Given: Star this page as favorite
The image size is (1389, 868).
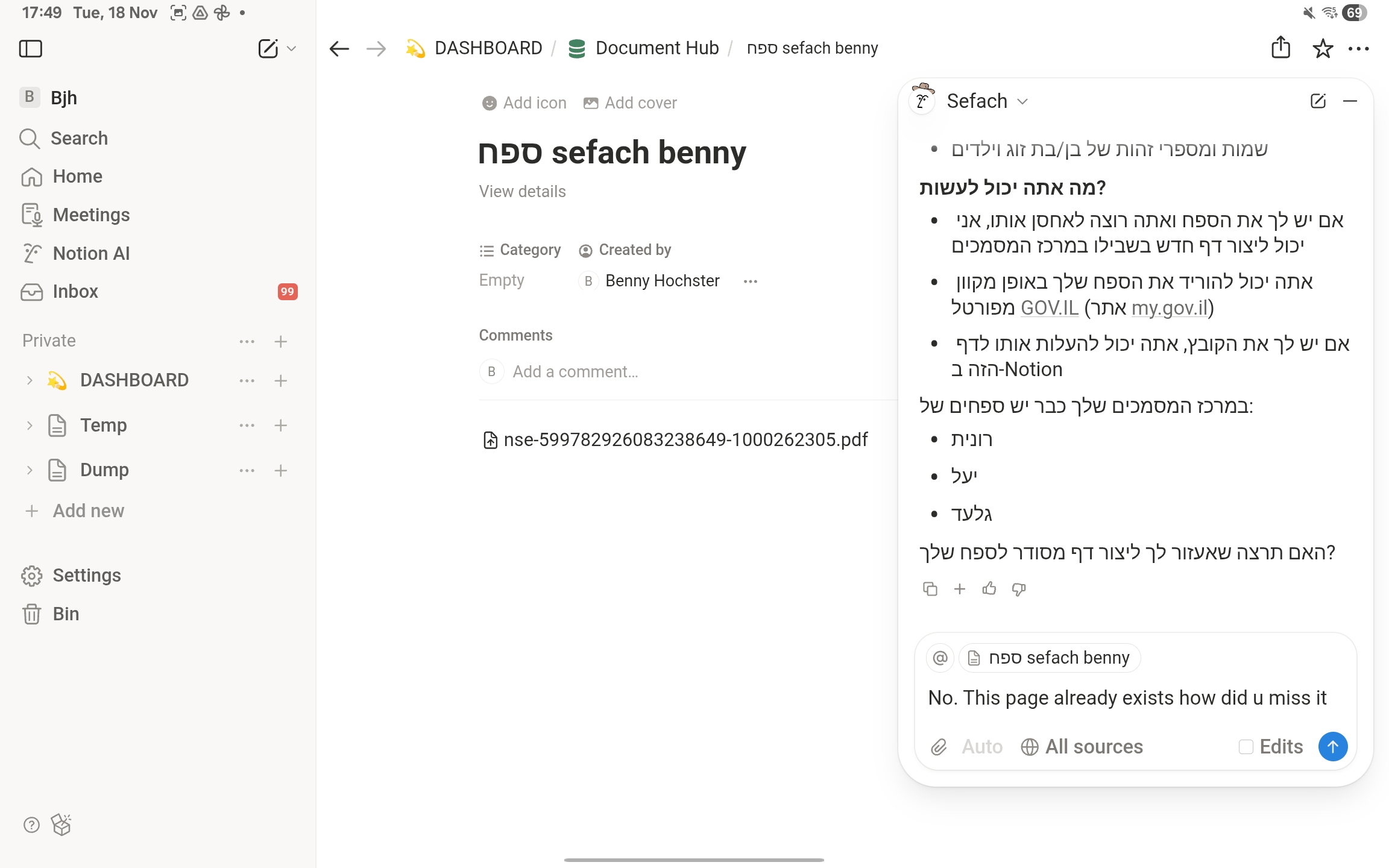Looking at the screenshot, I should point(1323,48).
